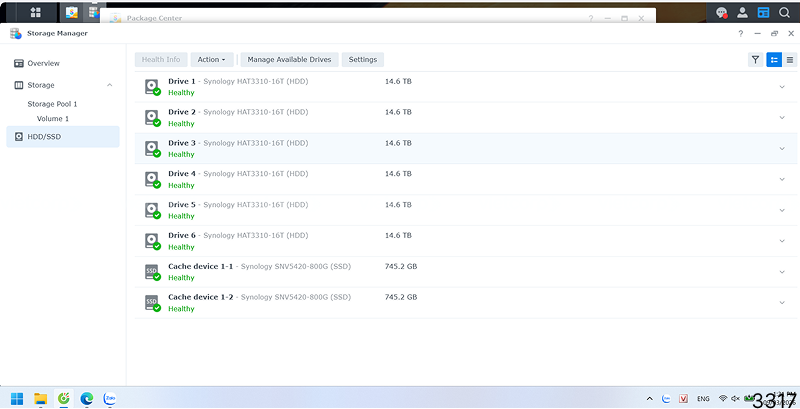Viewport: 800px width, 409px height.
Task: Expand Drive 5 details chevron
Action: pyautogui.click(x=782, y=210)
